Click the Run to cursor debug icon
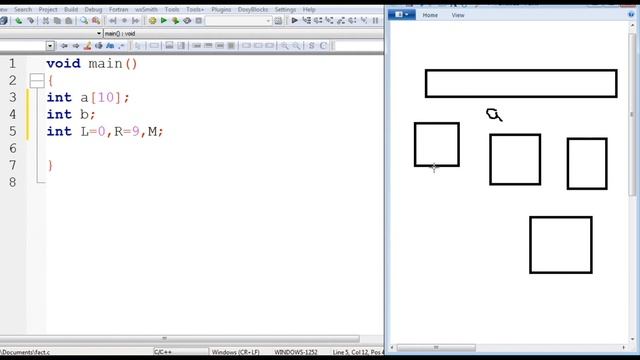 [306, 20]
